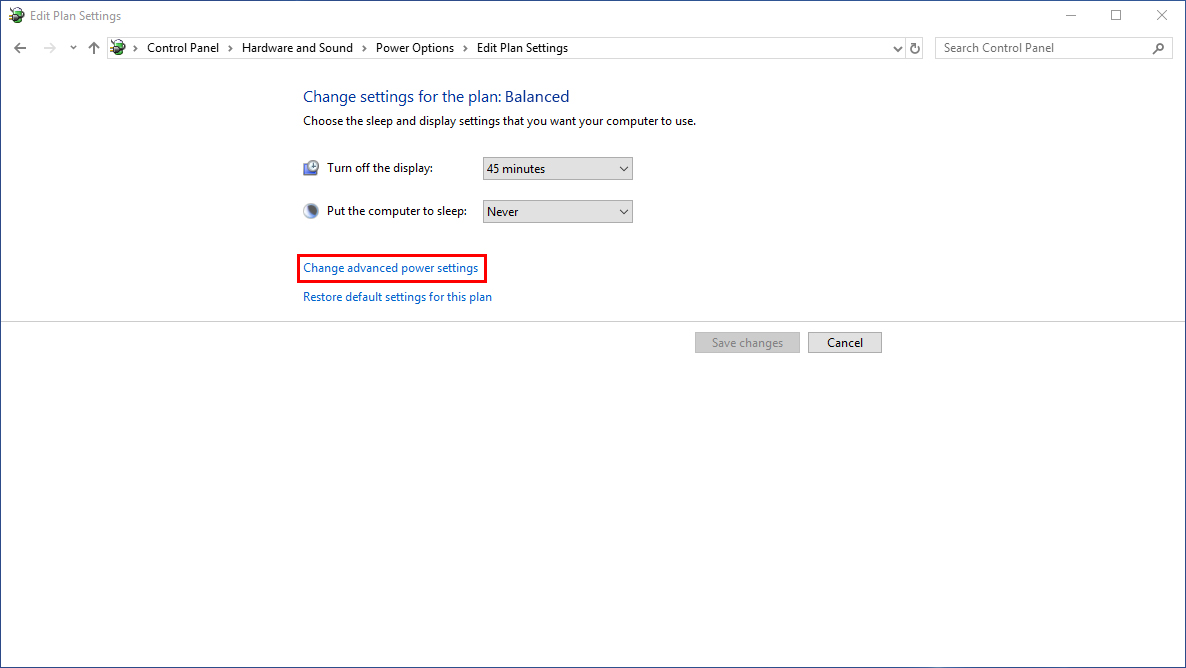Click the search magnifier icon

pos(1158,48)
